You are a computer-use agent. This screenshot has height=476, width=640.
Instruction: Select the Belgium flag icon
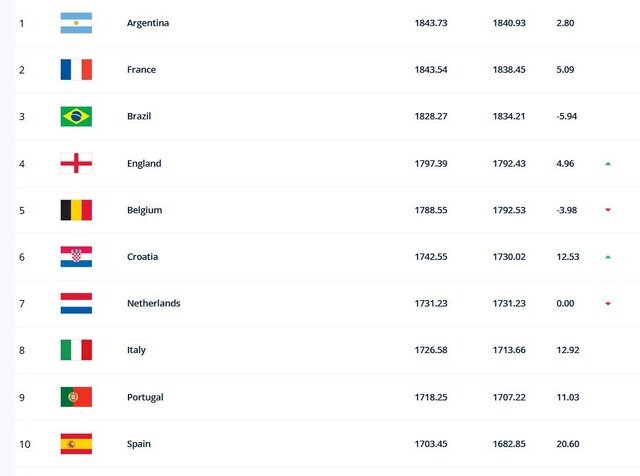76,210
